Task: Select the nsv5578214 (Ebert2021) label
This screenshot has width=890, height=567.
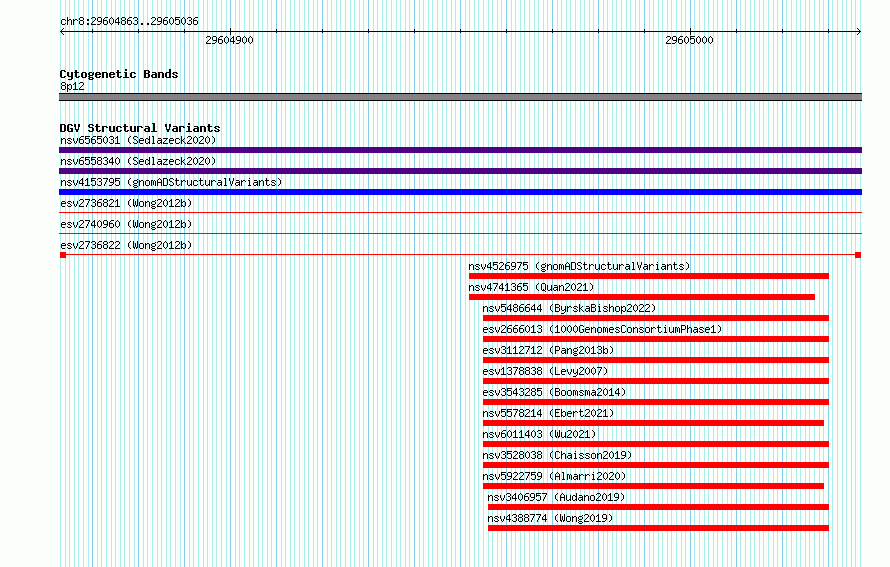Action: point(548,413)
